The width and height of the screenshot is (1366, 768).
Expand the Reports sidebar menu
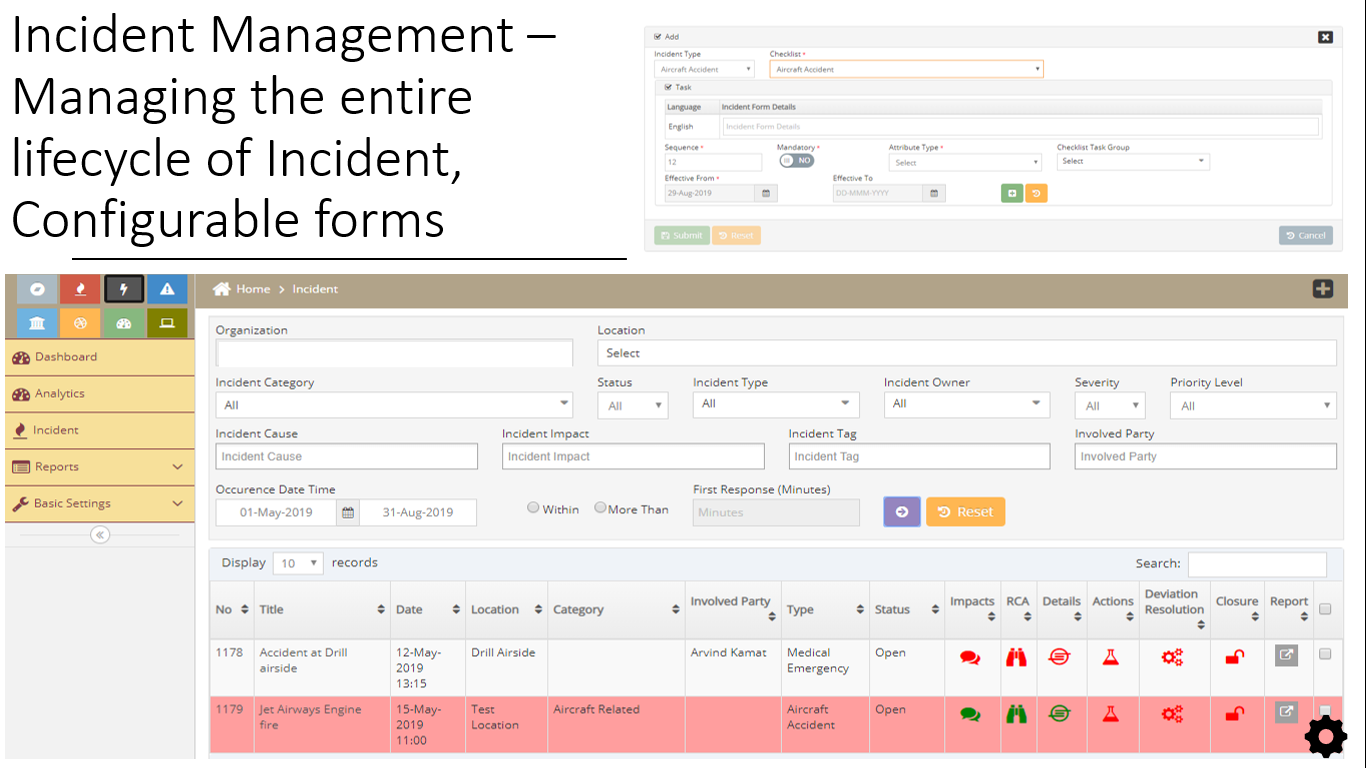pos(100,467)
